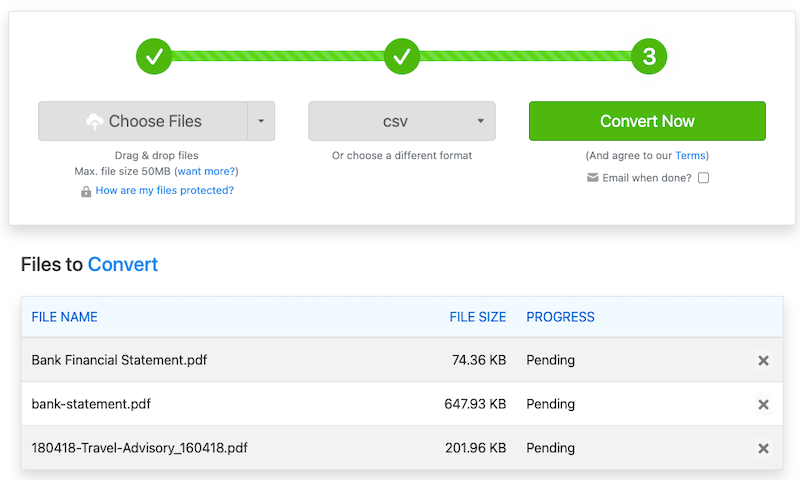Remove bank-statement.pdf from the list
800x480 pixels.
[763, 405]
